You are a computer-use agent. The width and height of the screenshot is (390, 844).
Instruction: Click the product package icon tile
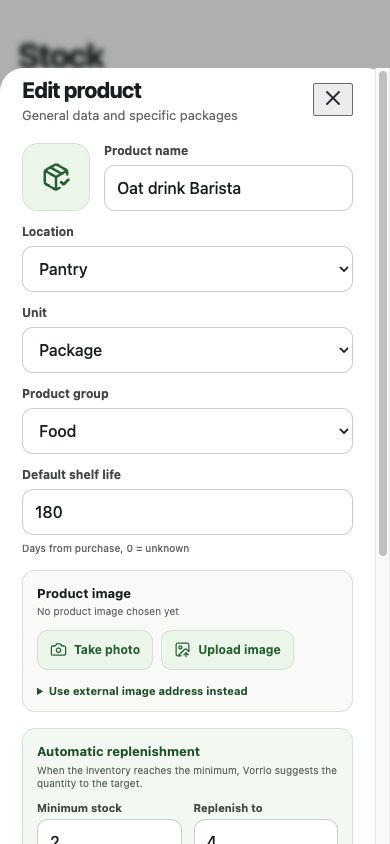(x=56, y=177)
